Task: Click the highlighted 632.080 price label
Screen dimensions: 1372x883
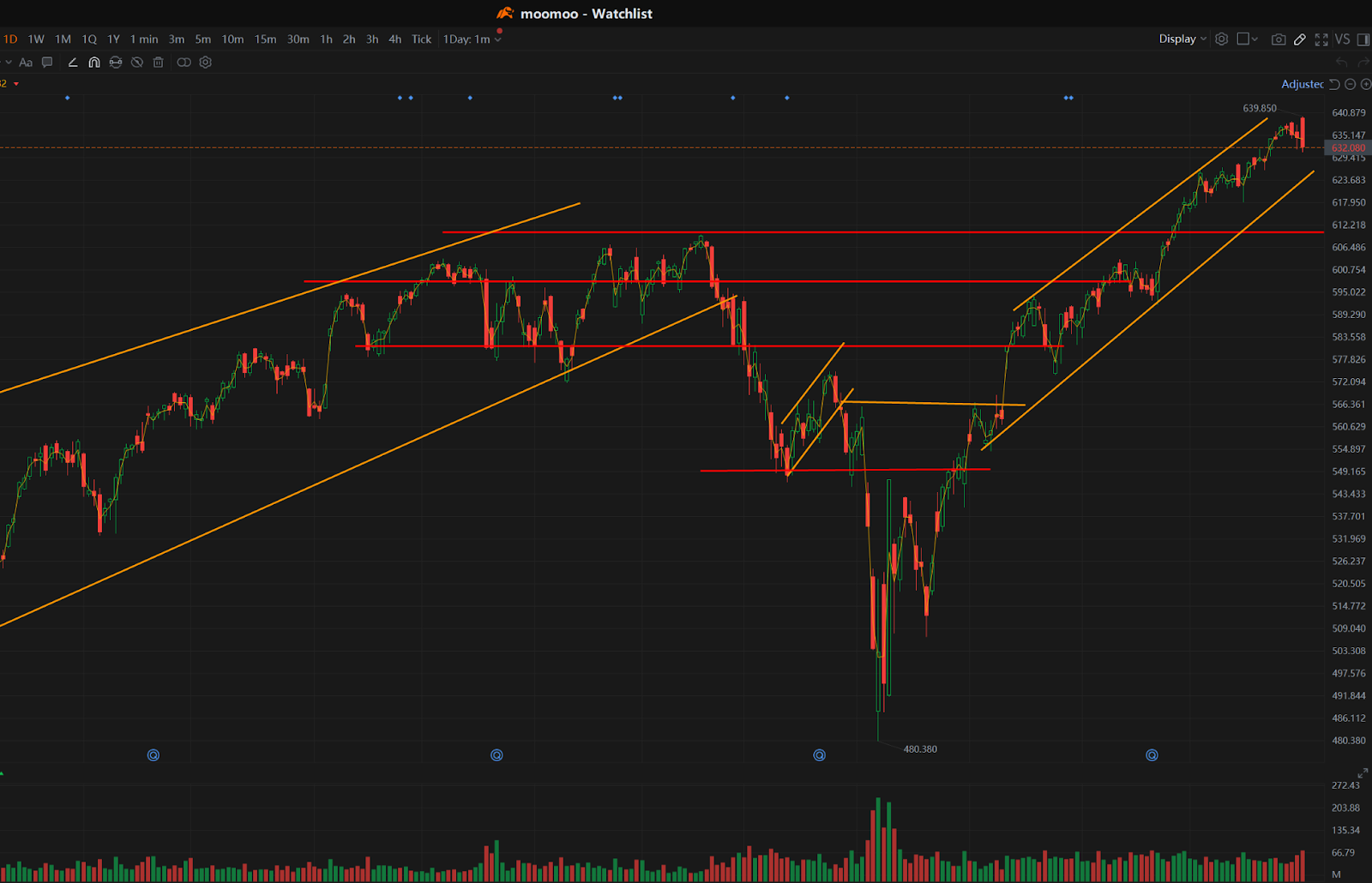Action: [x=1346, y=147]
